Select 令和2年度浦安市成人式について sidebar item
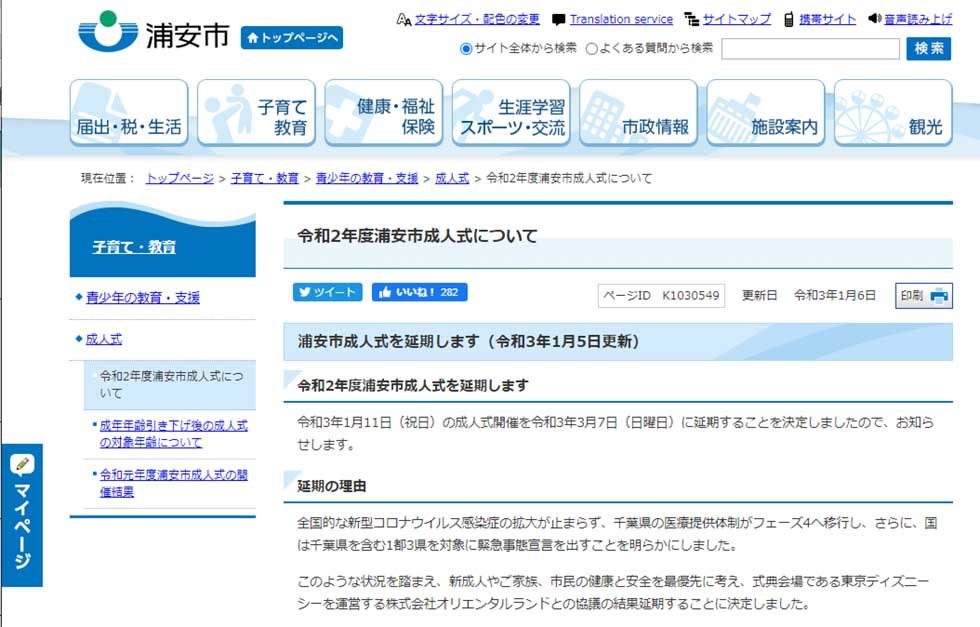This screenshot has width=980, height=627. click(170, 384)
